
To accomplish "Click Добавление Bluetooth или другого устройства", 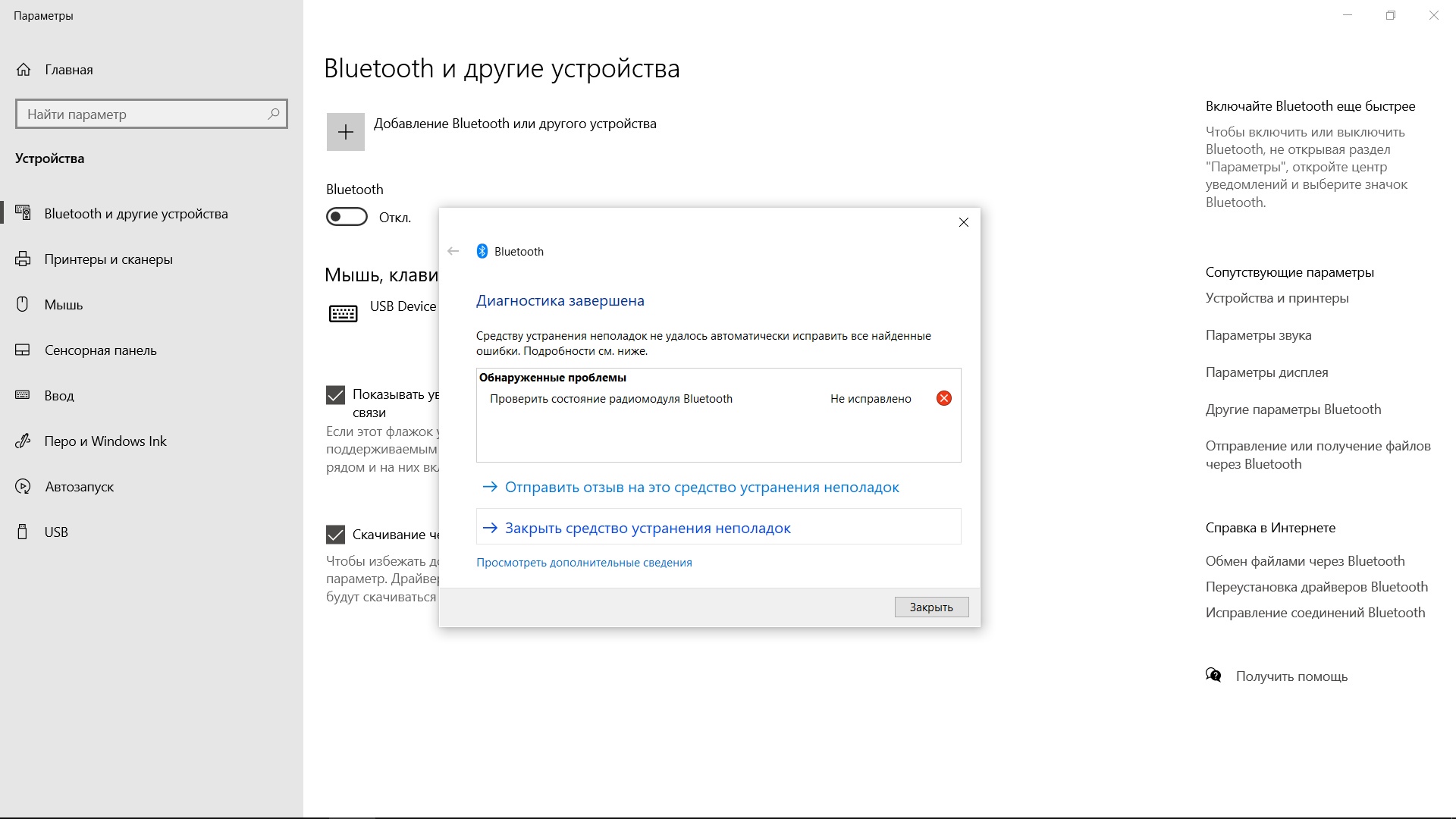I will point(515,124).
